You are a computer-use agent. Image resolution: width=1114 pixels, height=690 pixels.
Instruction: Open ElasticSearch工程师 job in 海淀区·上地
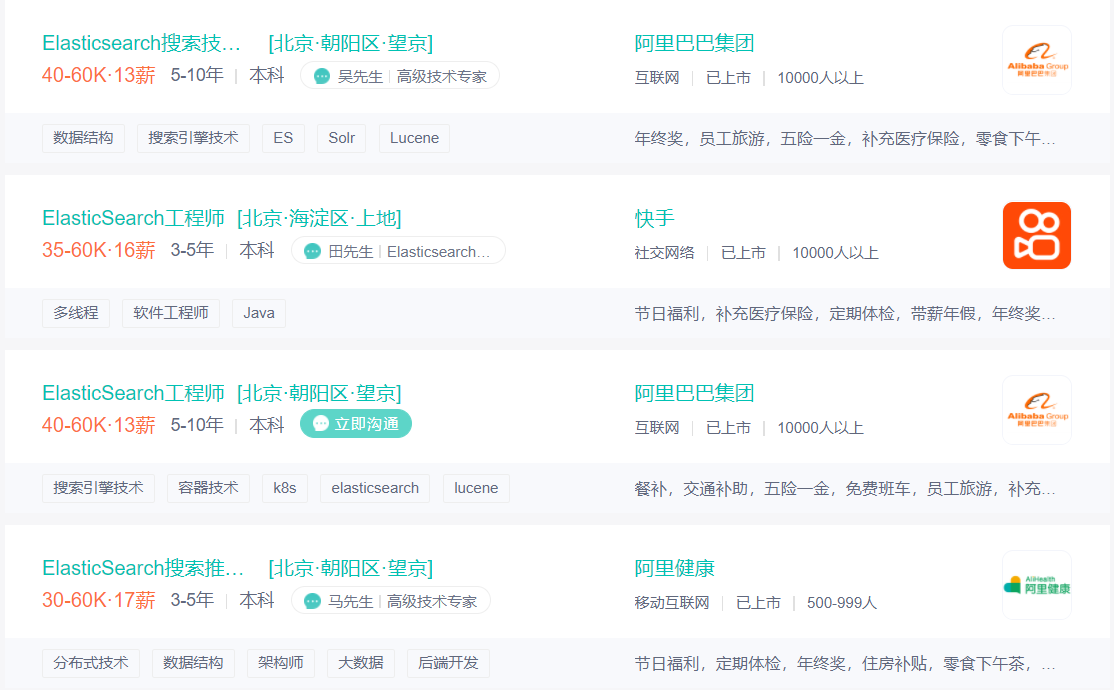[x=134, y=218]
